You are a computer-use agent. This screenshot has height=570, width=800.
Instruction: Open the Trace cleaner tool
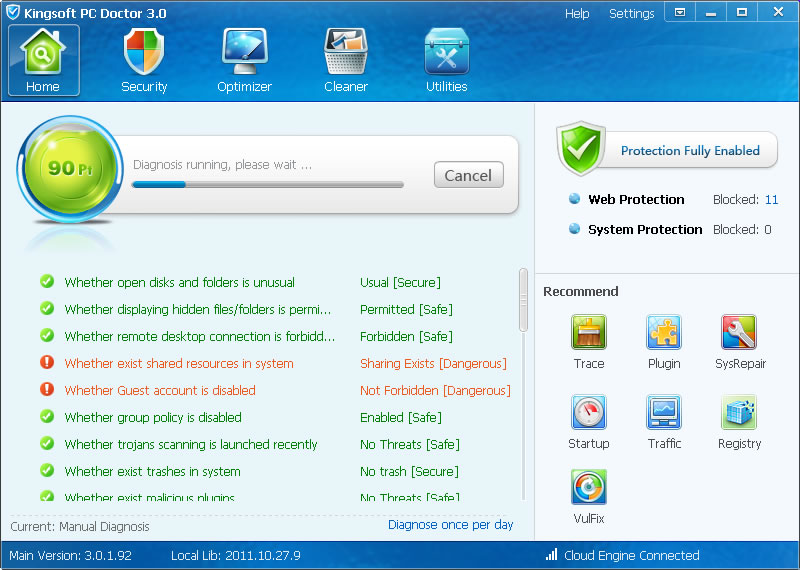point(589,342)
